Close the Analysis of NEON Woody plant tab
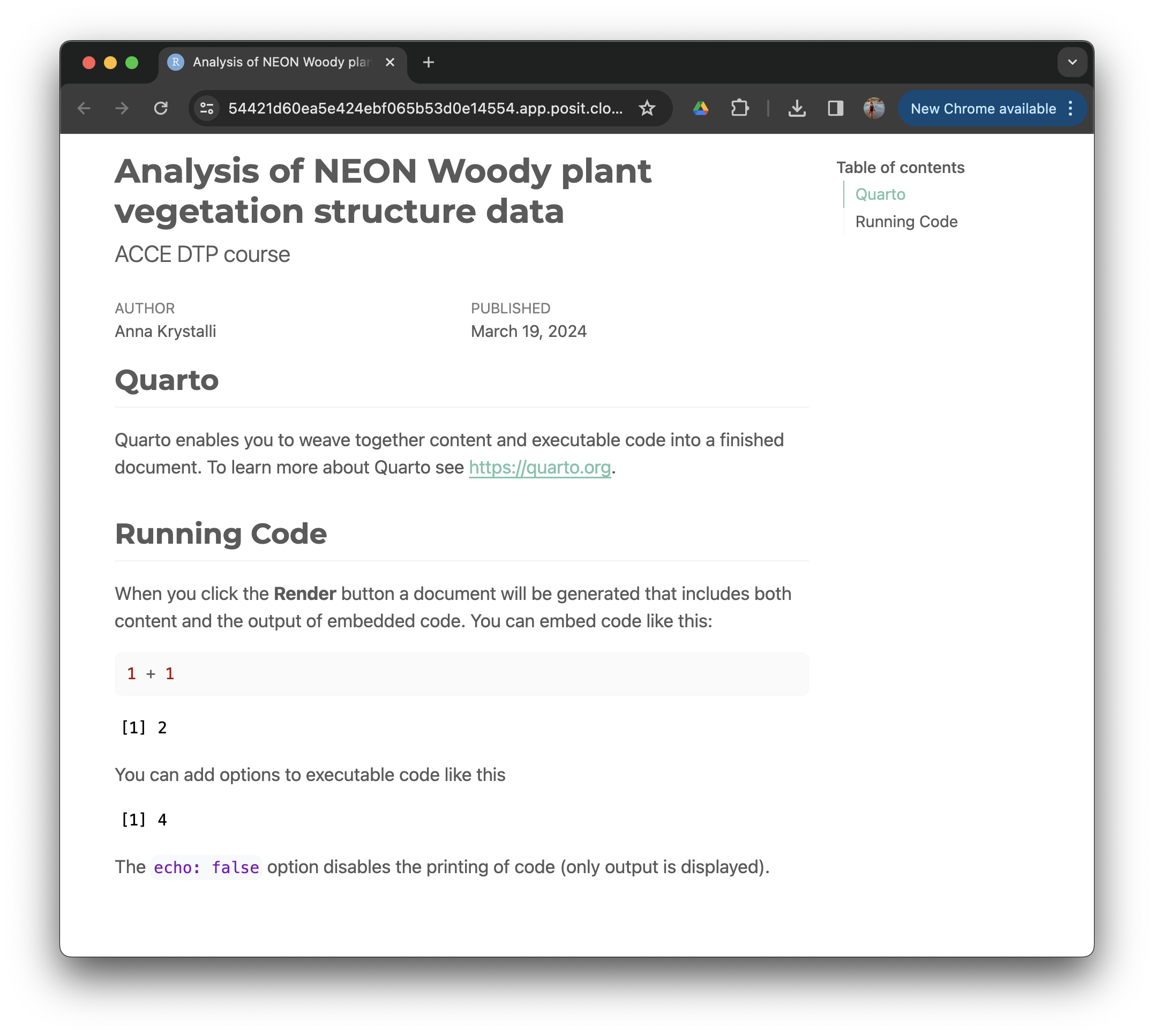 pos(390,62)
